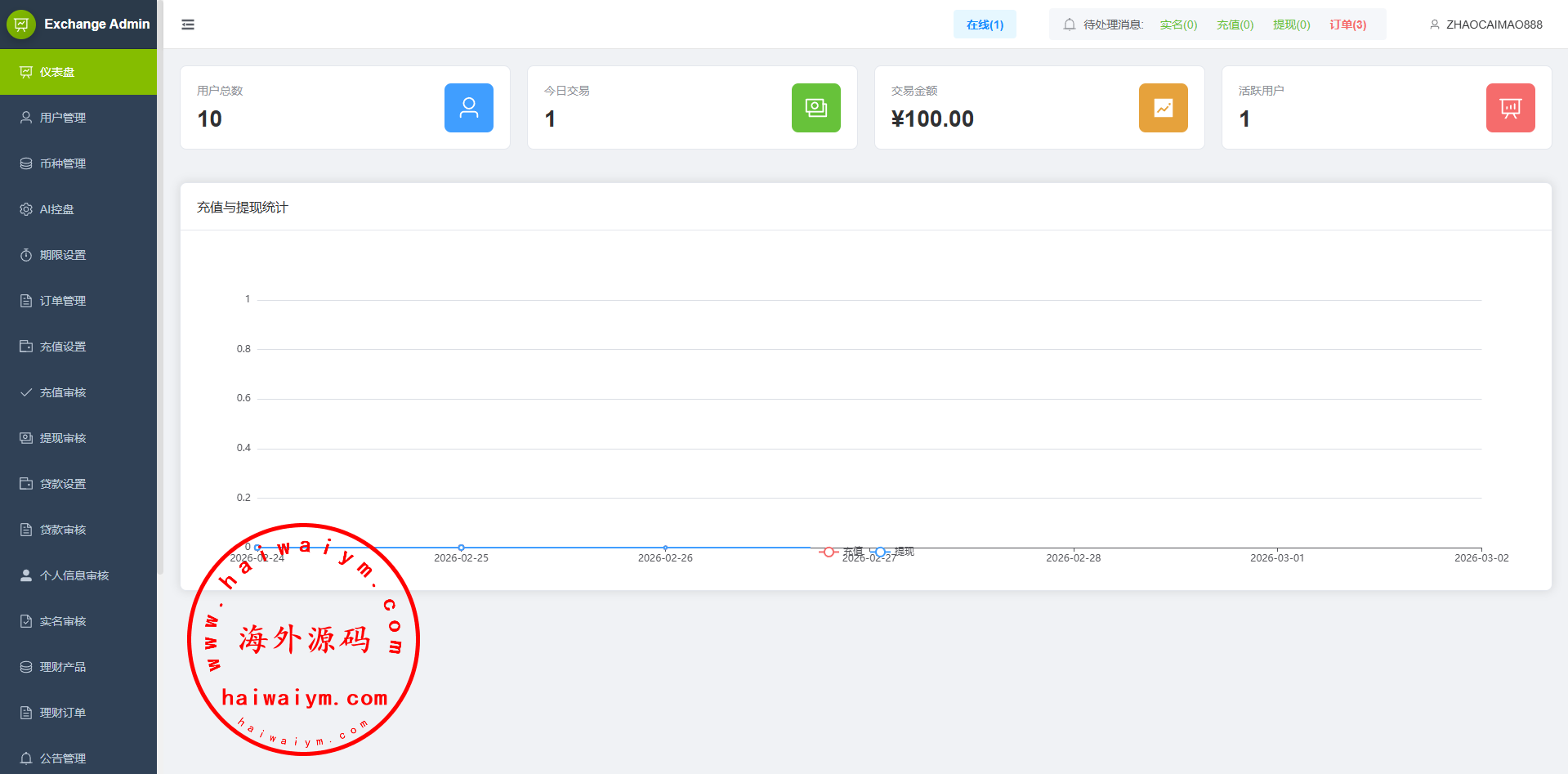Click the blue user total icon
Image resolution: width=1568 pixels, height=774 pixels.
tap(468, 108)
